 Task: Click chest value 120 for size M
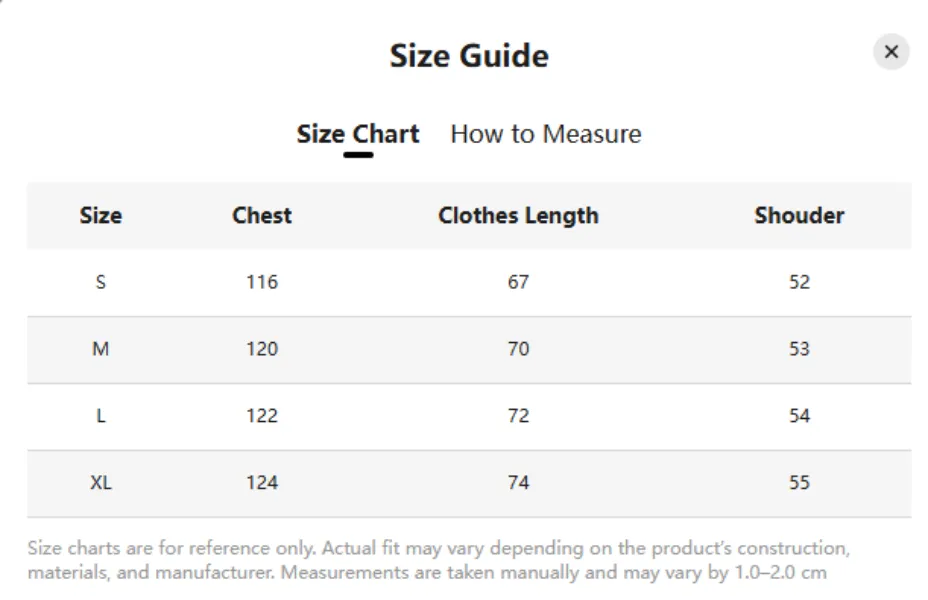pos(262,349)
